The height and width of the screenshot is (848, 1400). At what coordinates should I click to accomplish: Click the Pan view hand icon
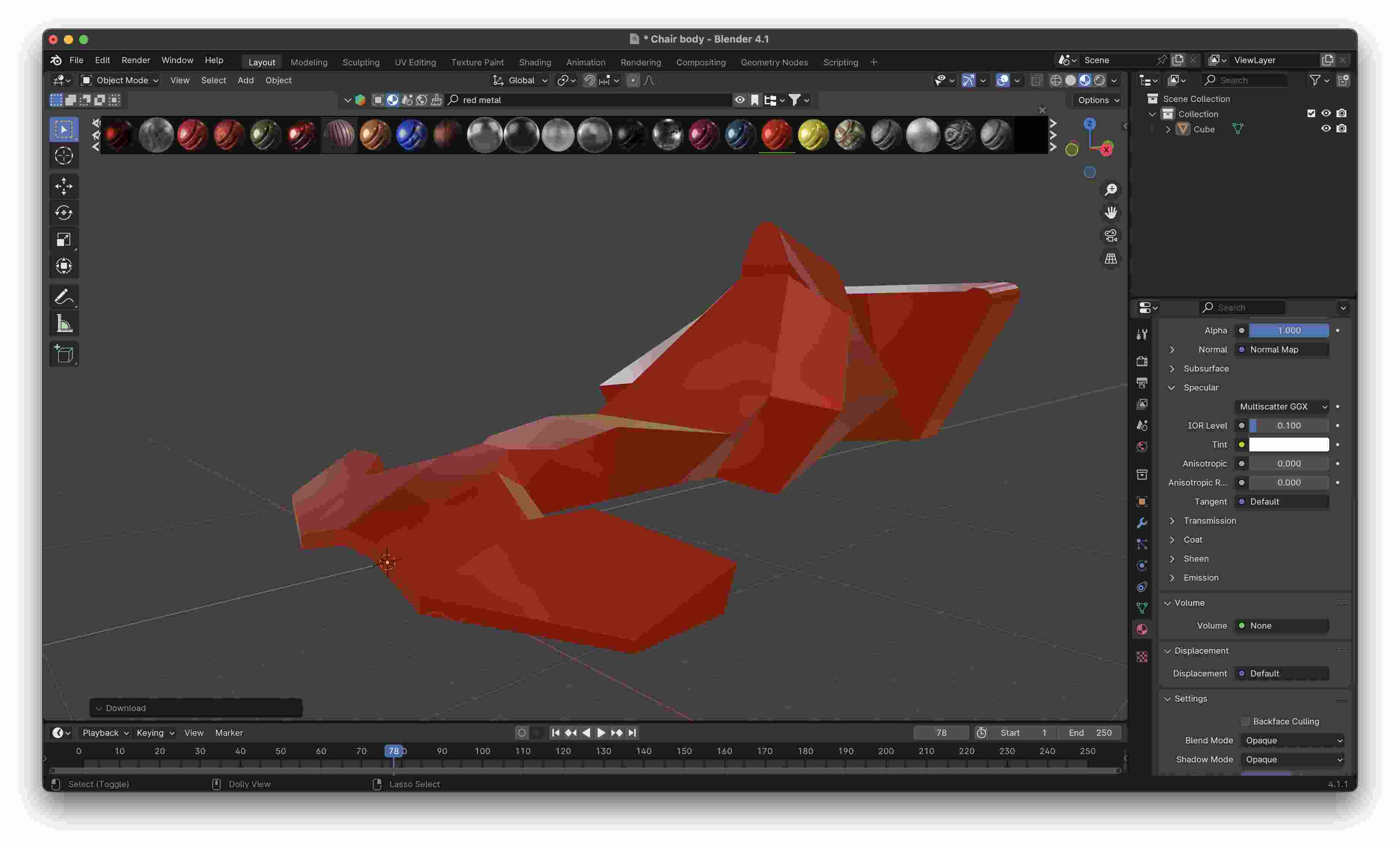pos(1111,213)
